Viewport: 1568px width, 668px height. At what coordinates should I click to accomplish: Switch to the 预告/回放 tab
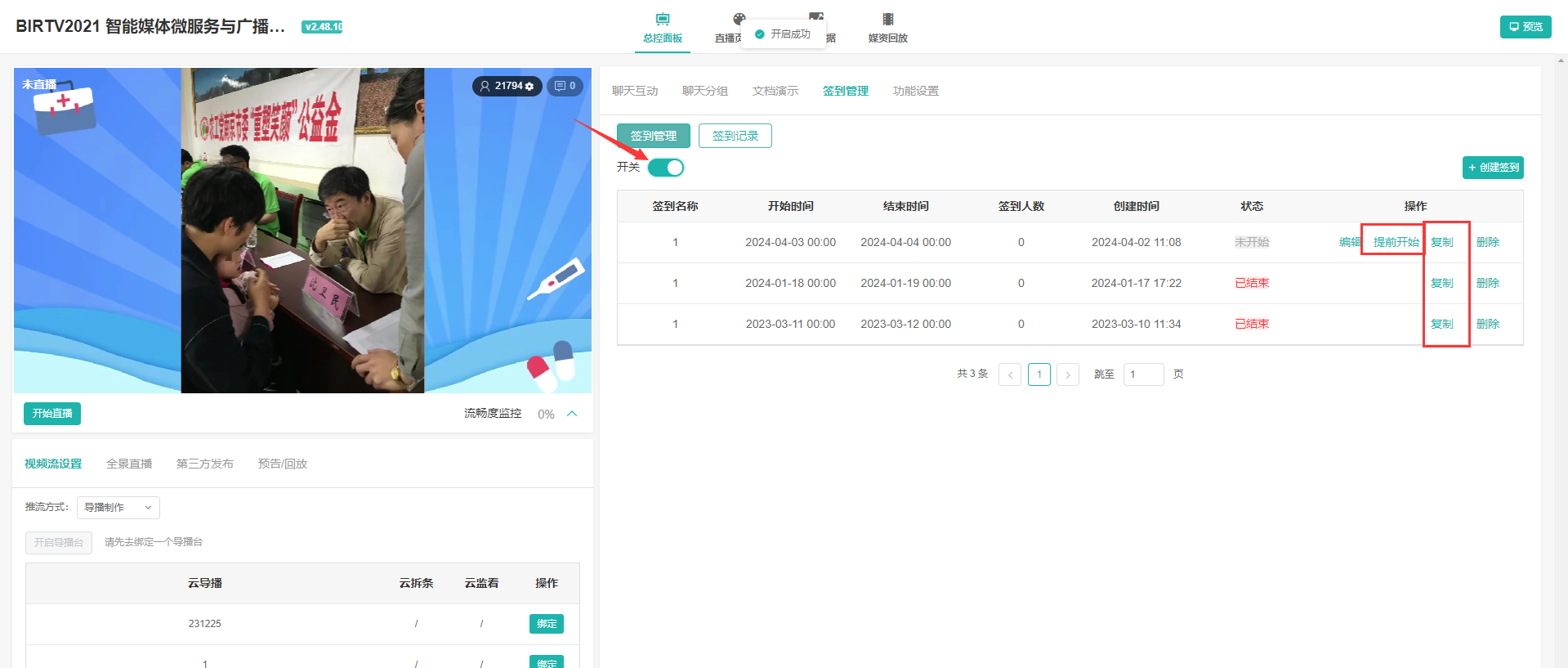[283, 464]
